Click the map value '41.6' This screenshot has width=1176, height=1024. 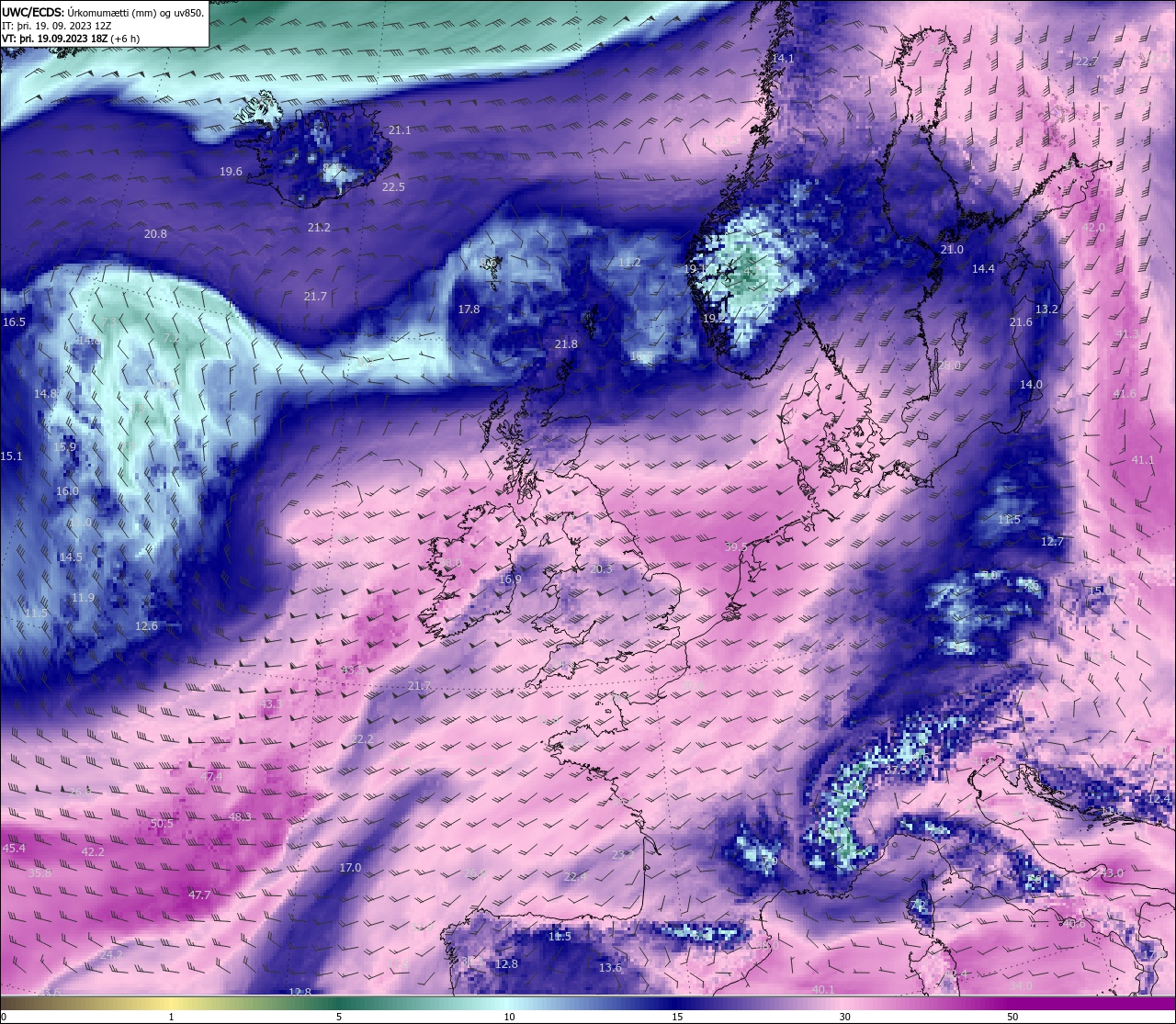(x=1124, y=394)
